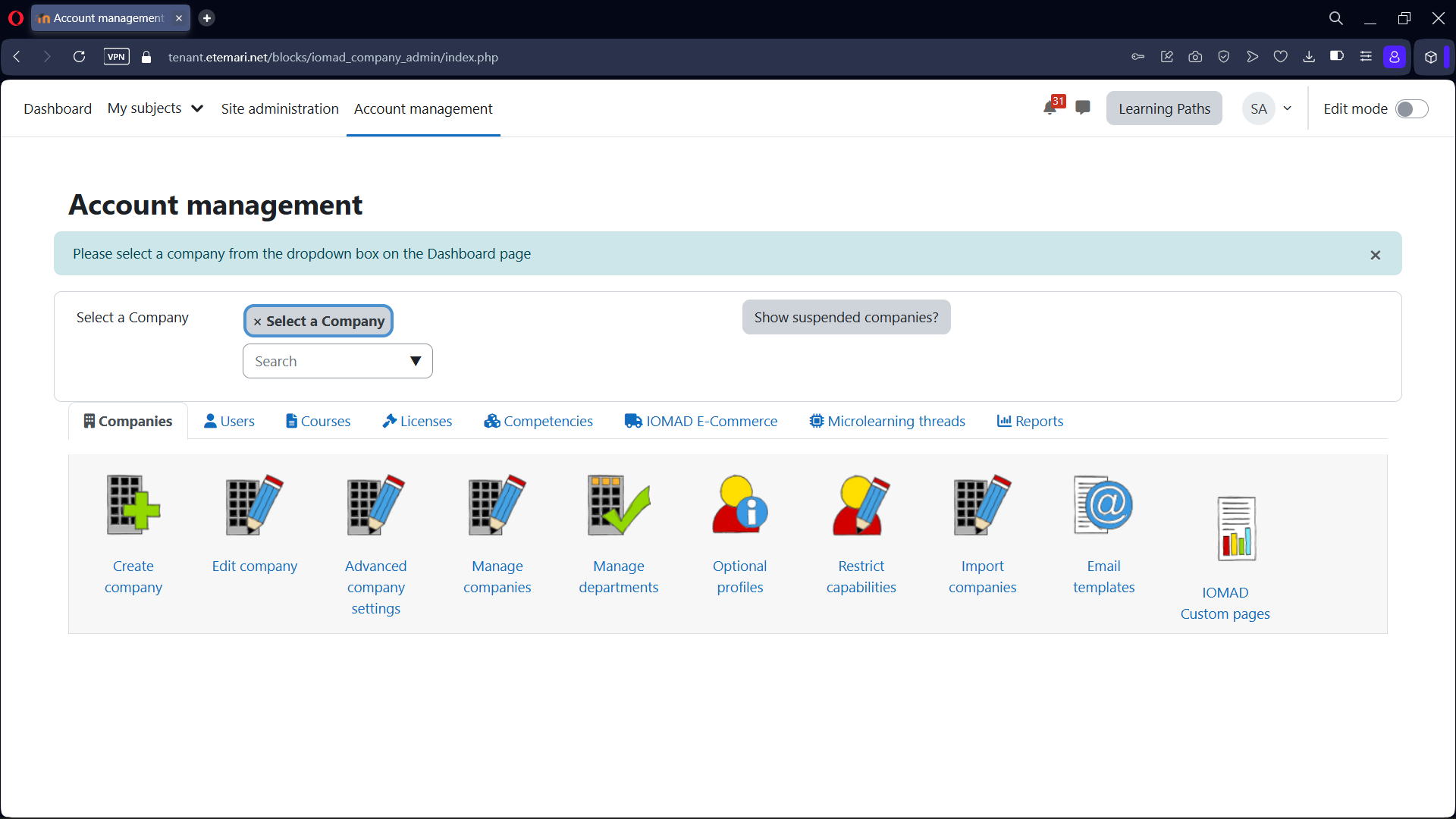This screenshot has height=819, width=1456.
Task: Click the browser address bar URL
Action: (x=333, y=57)
